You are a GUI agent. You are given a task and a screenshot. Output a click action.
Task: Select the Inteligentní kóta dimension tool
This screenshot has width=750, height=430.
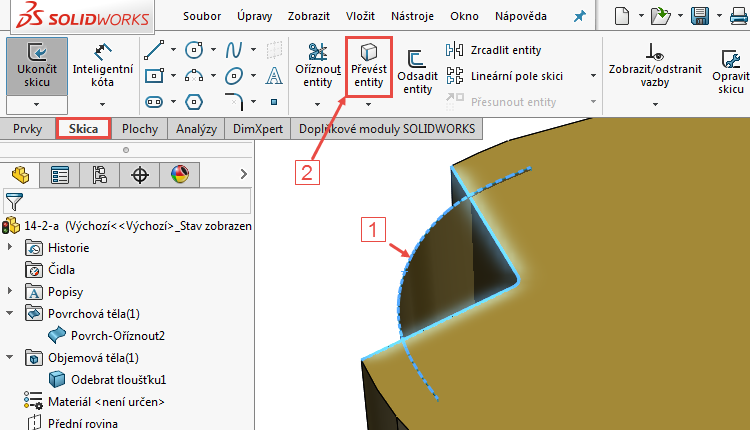(102, 66)
